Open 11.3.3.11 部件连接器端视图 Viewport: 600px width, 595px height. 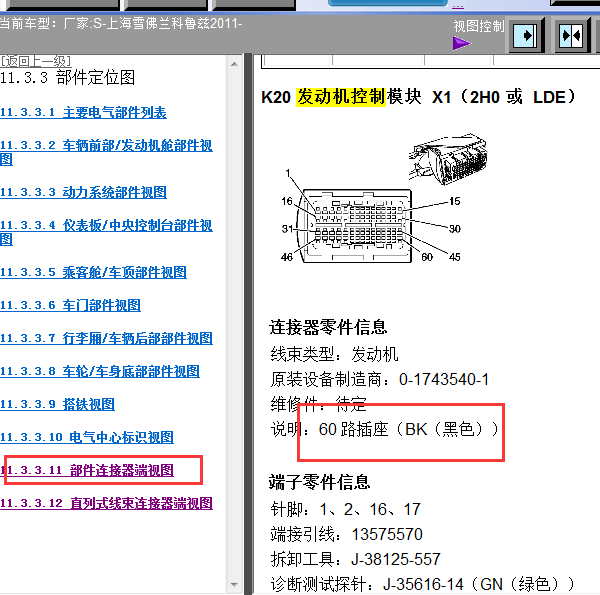pyautogui.click(x=86, y=470)
